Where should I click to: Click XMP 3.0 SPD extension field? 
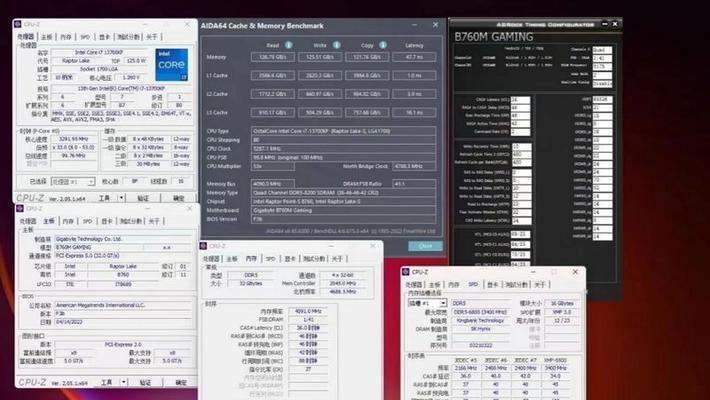click(x=561, y=312)
